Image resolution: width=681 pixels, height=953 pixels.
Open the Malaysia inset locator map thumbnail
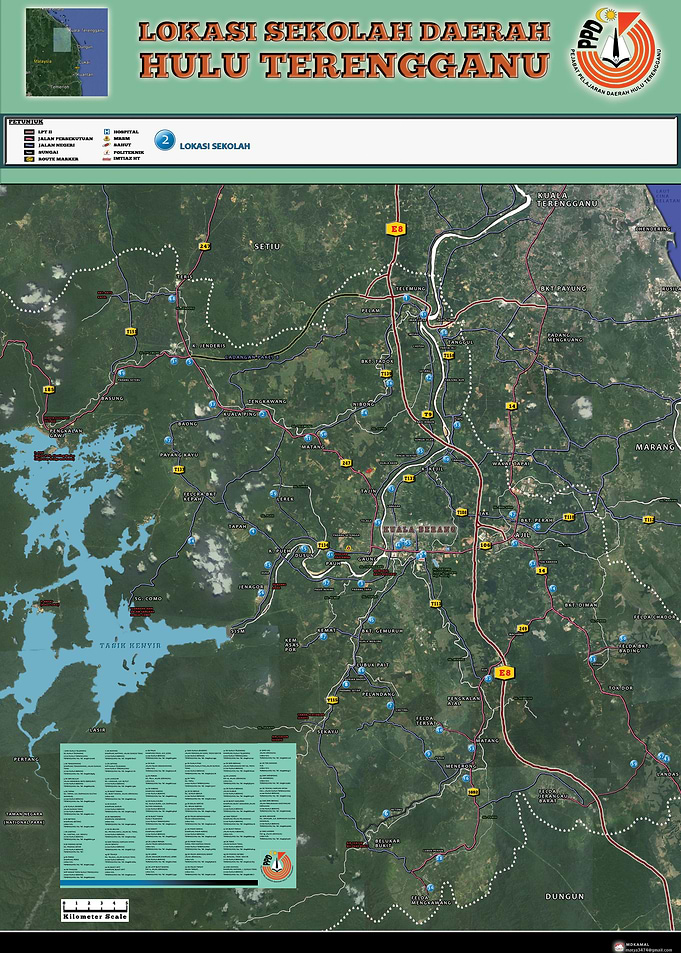pos(67,52)
